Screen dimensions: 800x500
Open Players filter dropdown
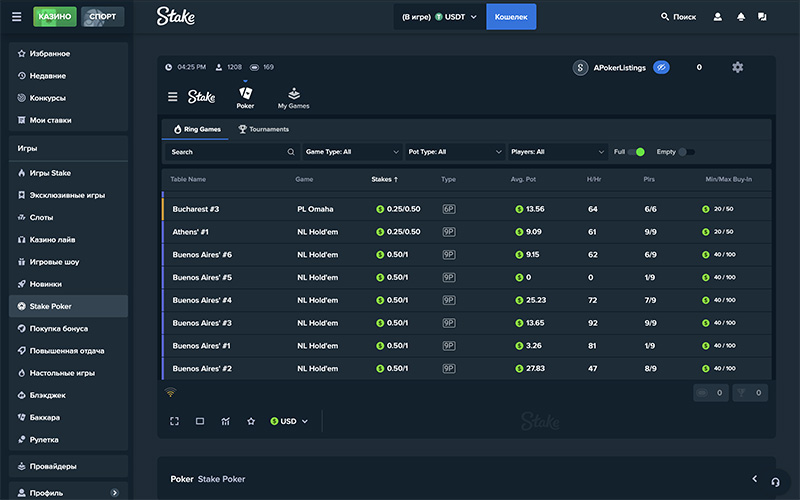[x=558, y=152]
